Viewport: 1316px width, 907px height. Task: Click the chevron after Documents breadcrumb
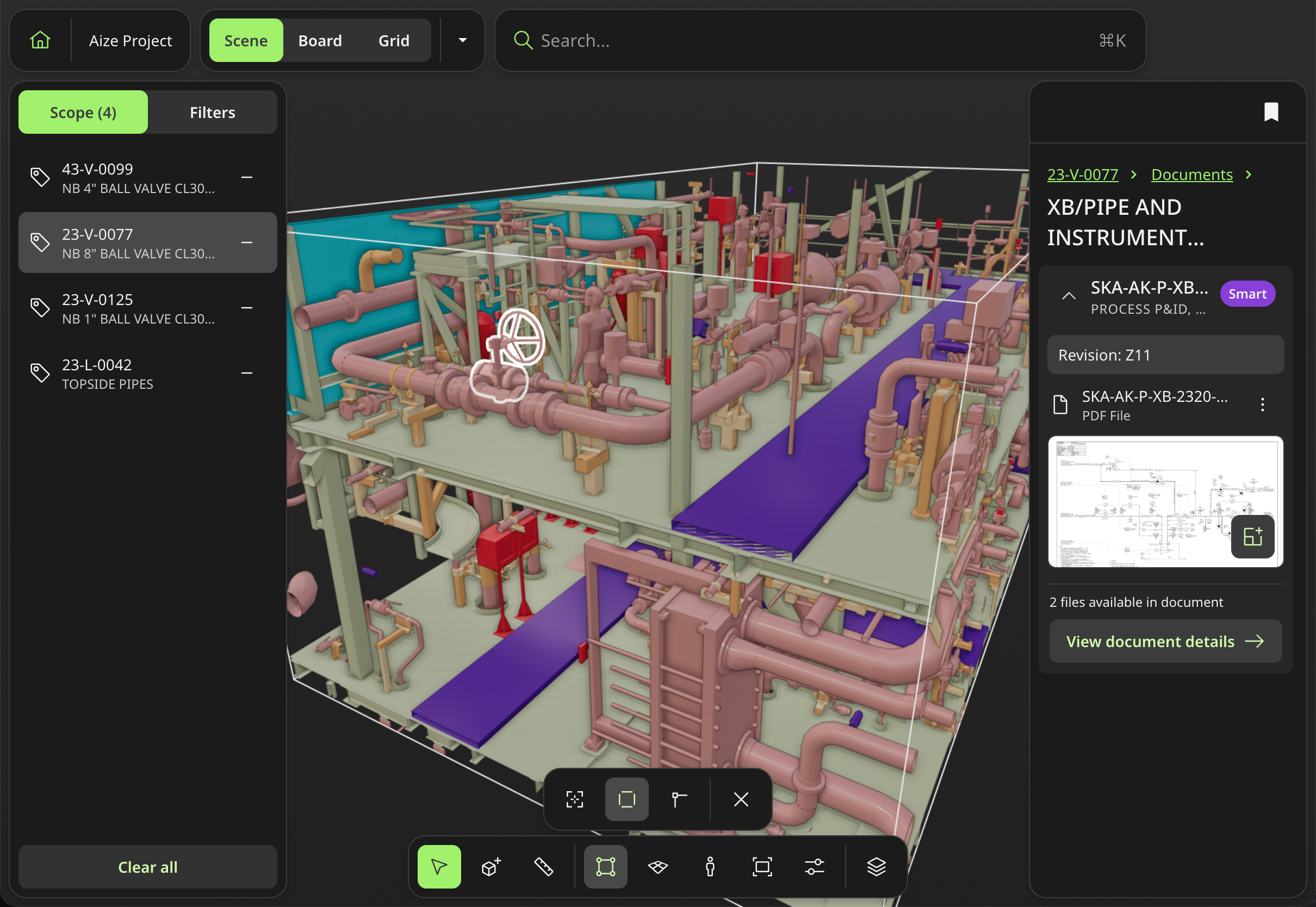coord(1249,175)
